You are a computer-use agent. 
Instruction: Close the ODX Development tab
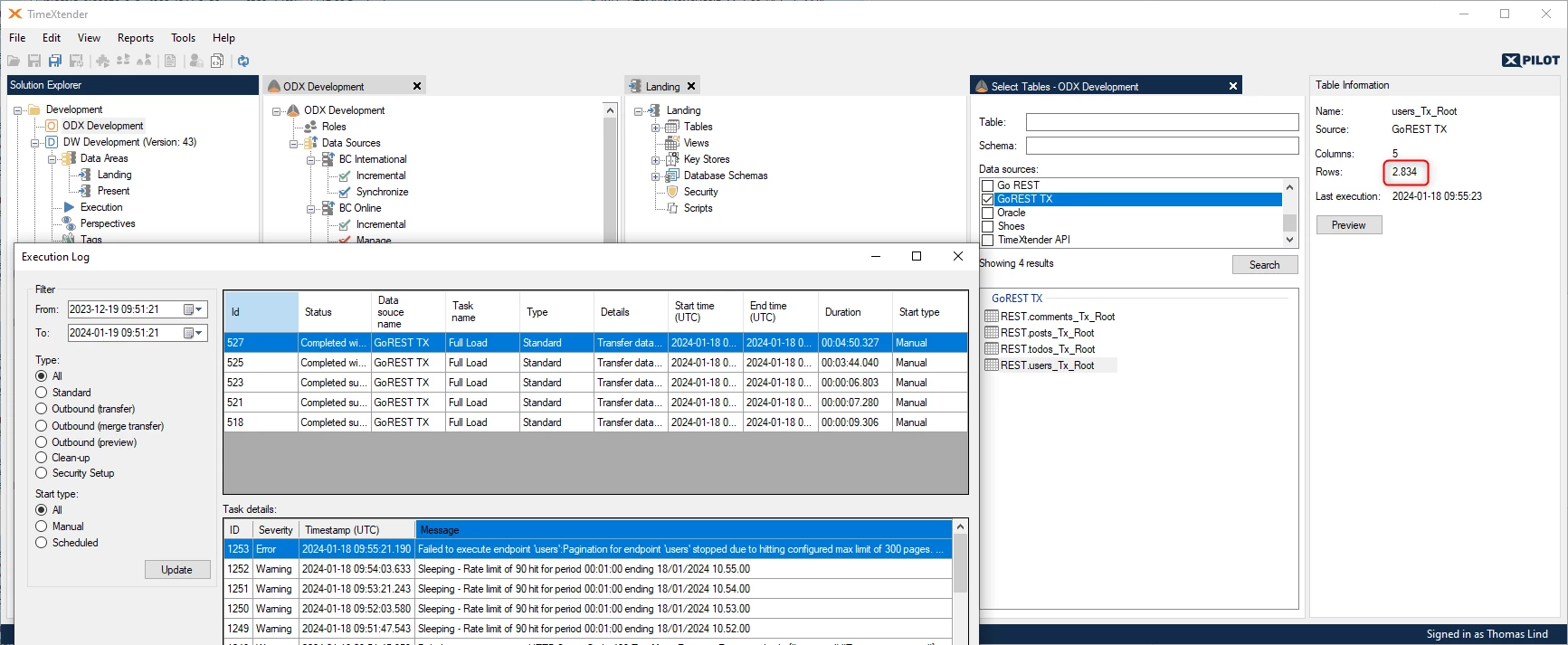pos(417,86)
